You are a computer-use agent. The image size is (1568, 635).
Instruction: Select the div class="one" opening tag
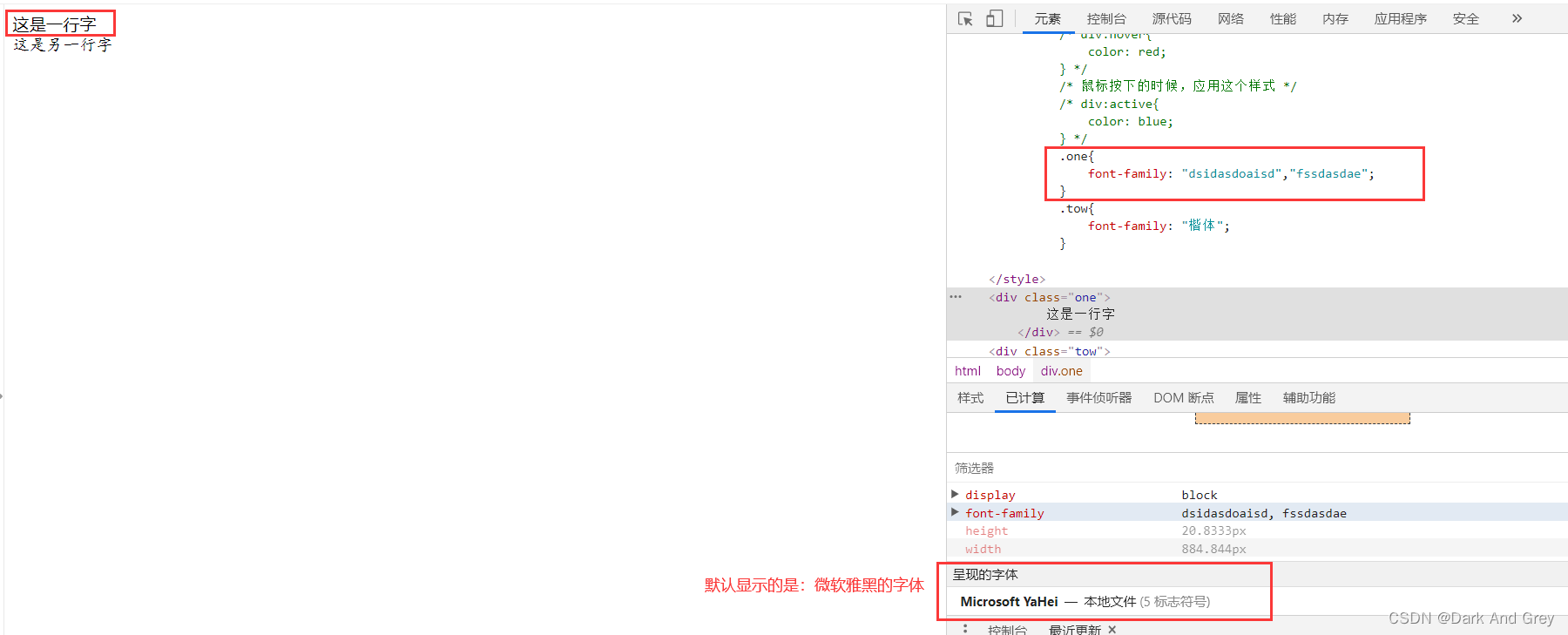[1050, 297]
